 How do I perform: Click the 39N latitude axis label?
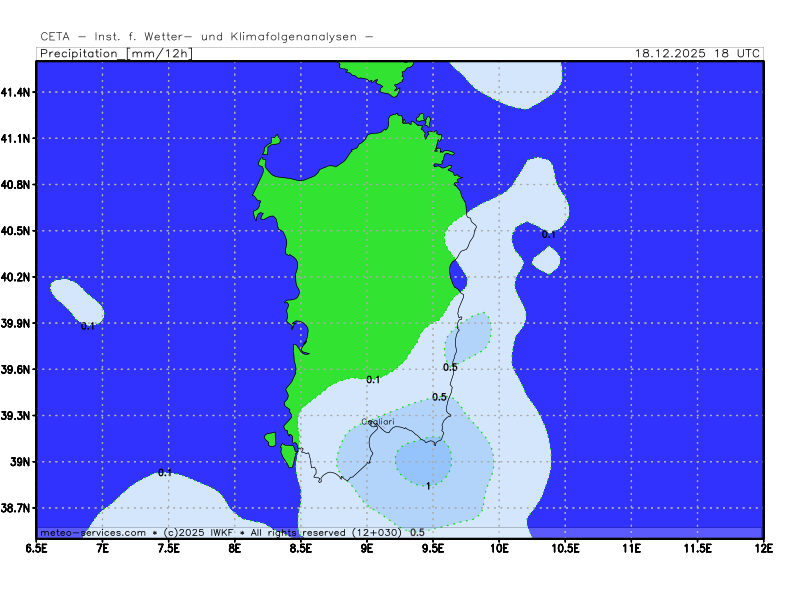(19, 462)
